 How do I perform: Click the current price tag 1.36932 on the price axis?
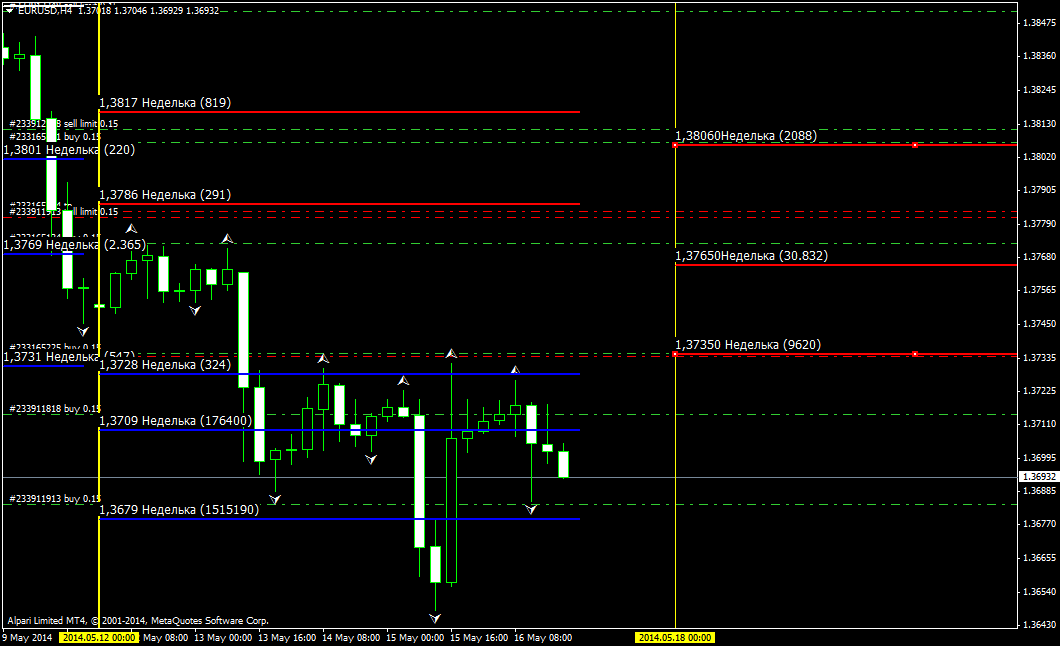(1038, 477)
